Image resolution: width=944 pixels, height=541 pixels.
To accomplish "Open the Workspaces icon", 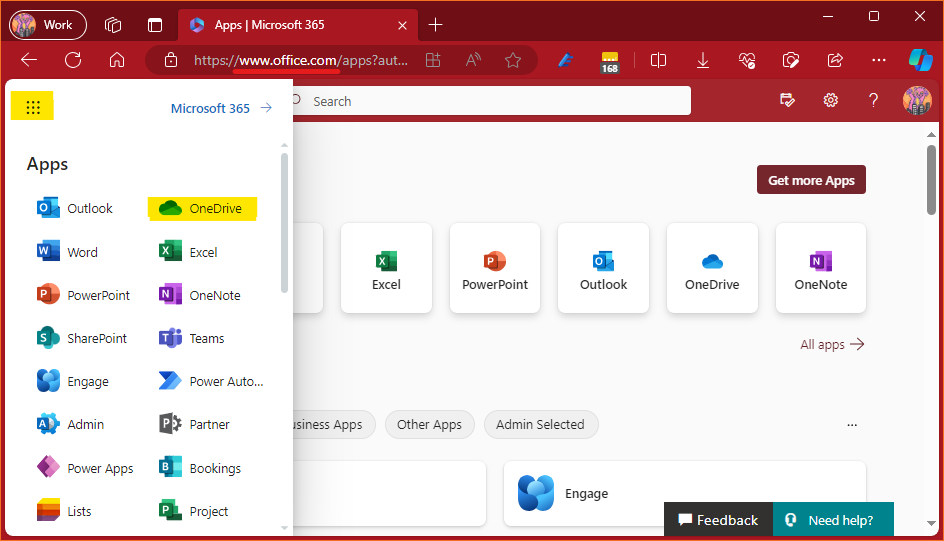I will (x=113, y=25).
